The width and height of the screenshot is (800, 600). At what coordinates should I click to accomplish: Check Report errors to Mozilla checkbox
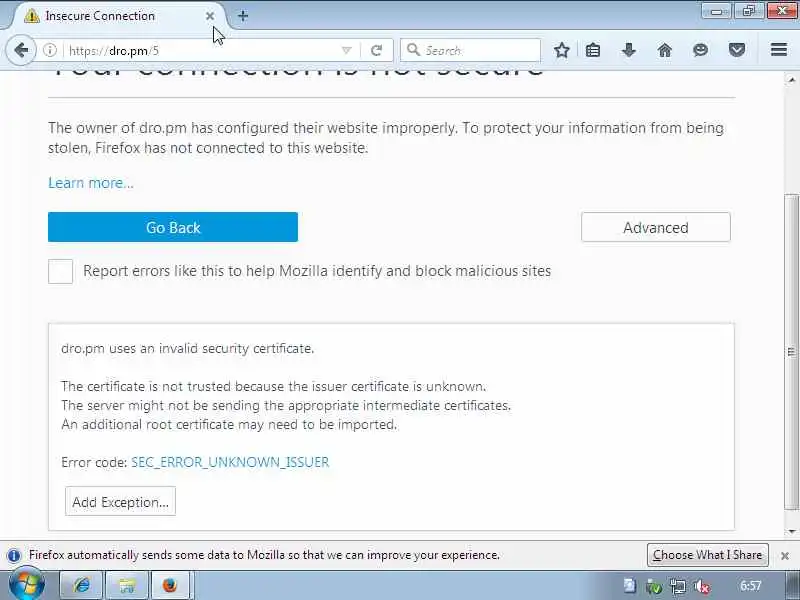click(60, 271)
